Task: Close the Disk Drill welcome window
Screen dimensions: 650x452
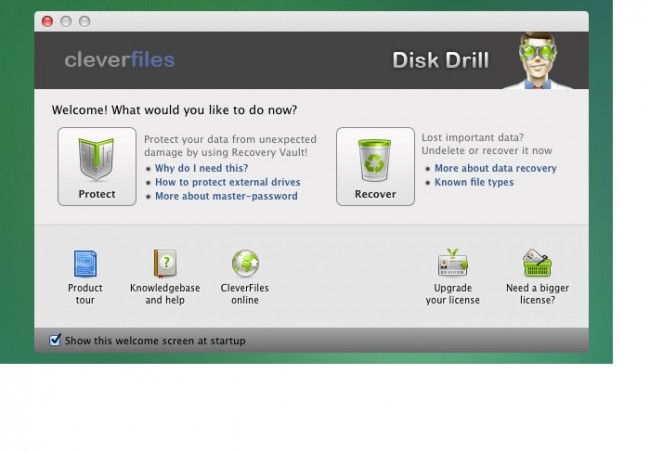Action: click(48, 21)
